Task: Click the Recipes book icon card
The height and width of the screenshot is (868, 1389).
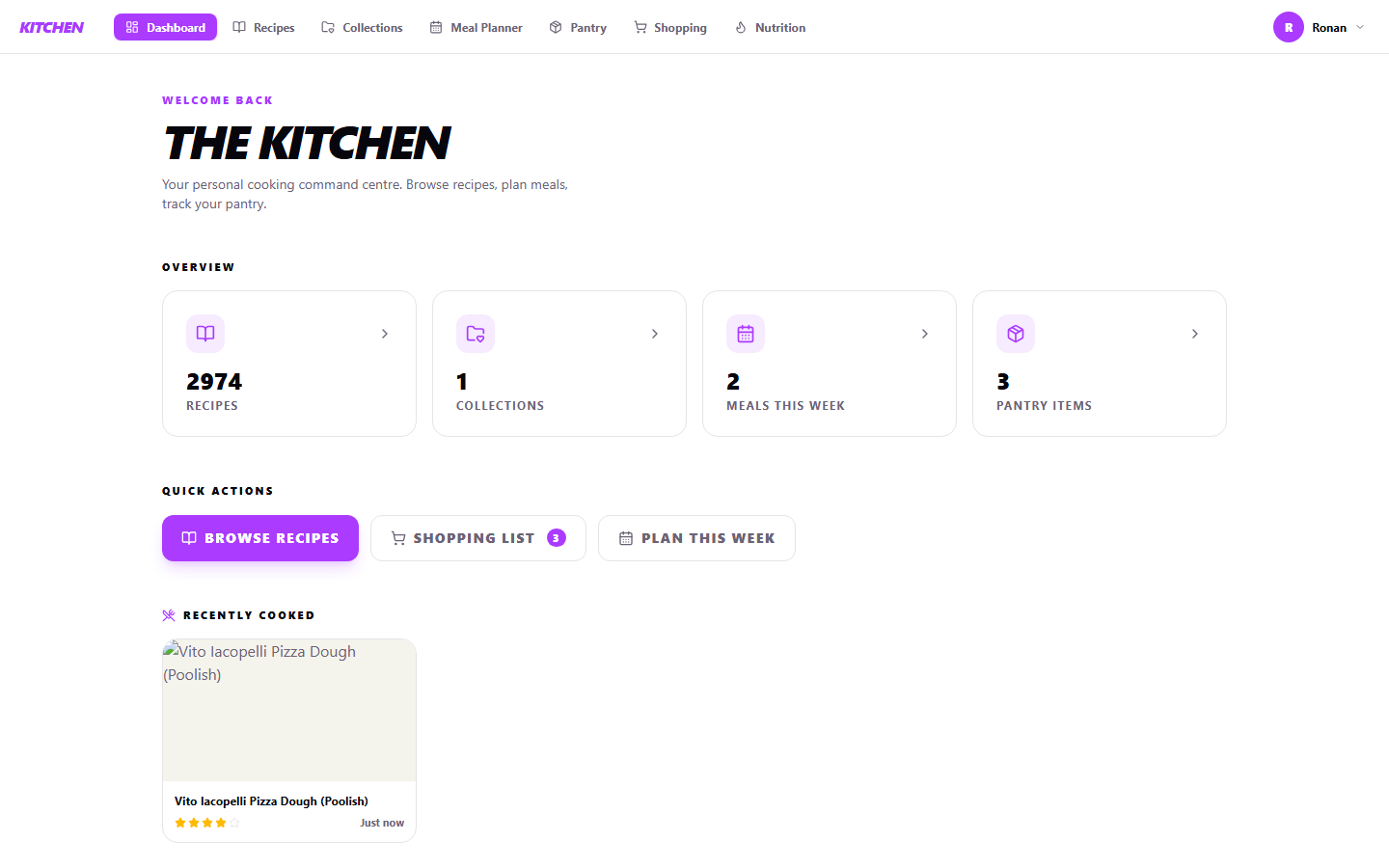Action: tap(205, 334)
